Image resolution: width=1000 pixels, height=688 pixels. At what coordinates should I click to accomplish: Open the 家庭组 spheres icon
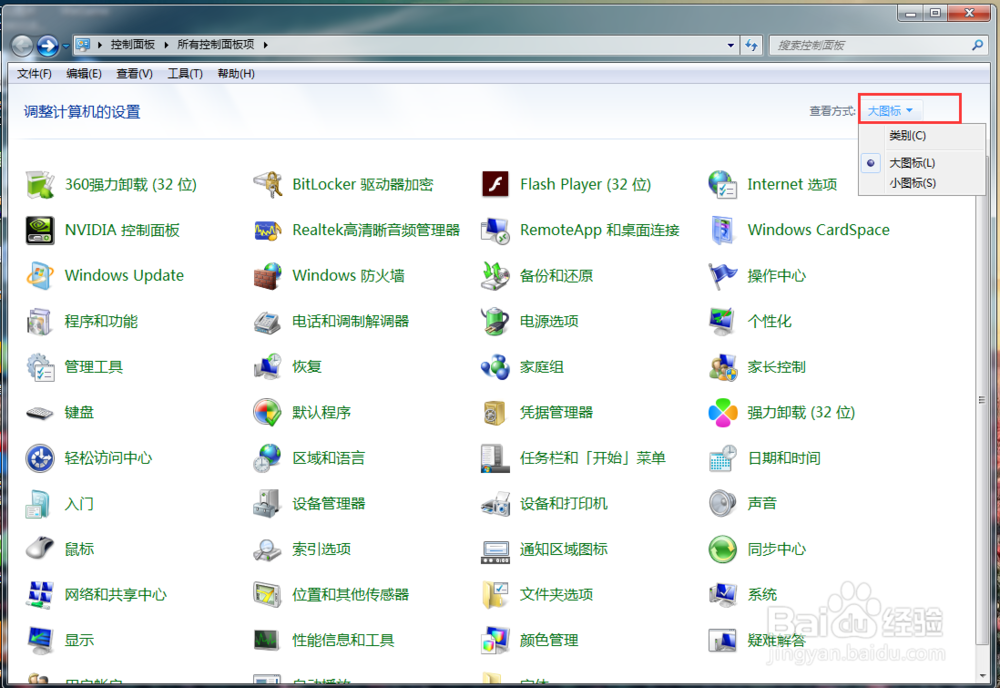click(495, 367)
